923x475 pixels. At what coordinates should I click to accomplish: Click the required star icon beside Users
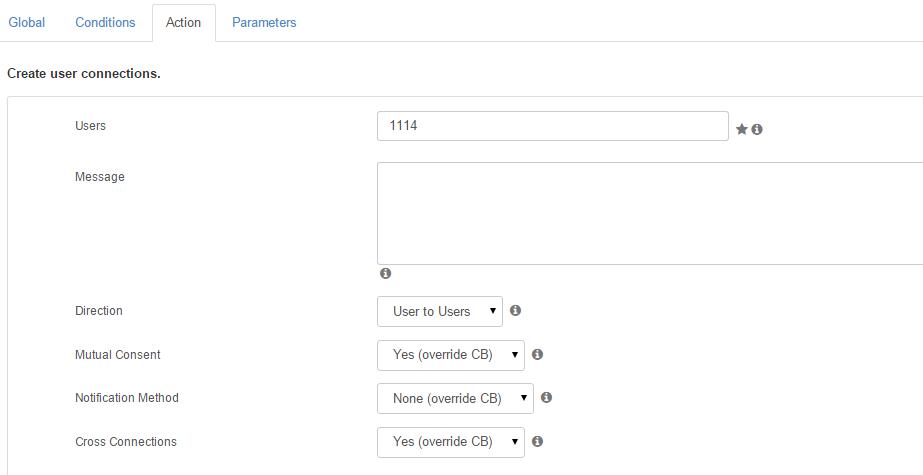tap(742, 129)
